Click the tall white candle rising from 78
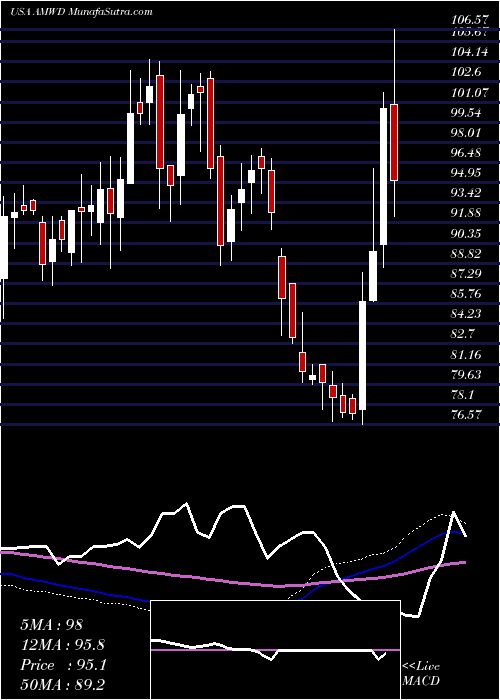Viewport: 500px width, 700px height. coord(362,355)
